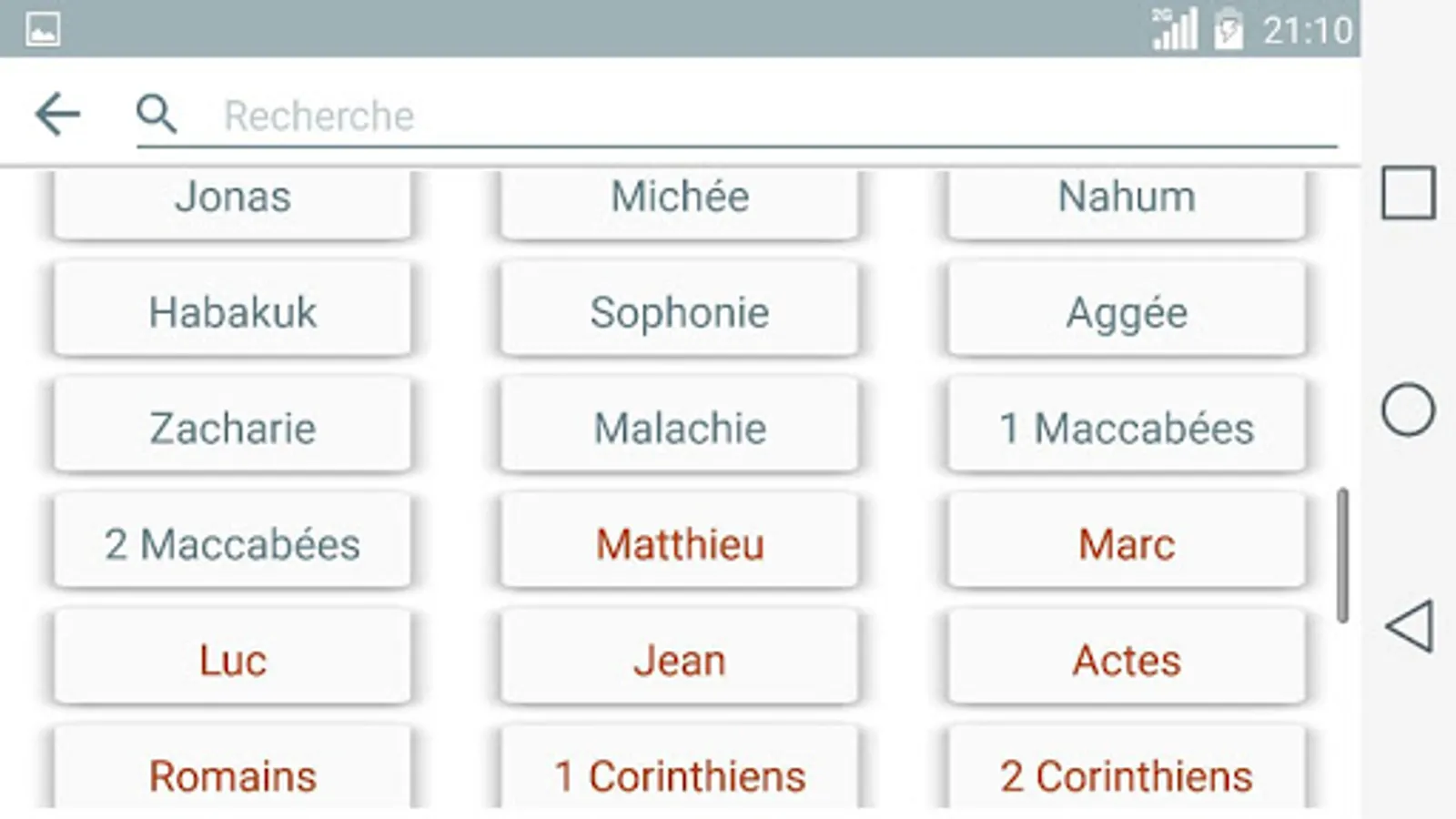
Task: Tap the battery icon in status bar
Action: pyautogui.click(x=1228, y=30)
